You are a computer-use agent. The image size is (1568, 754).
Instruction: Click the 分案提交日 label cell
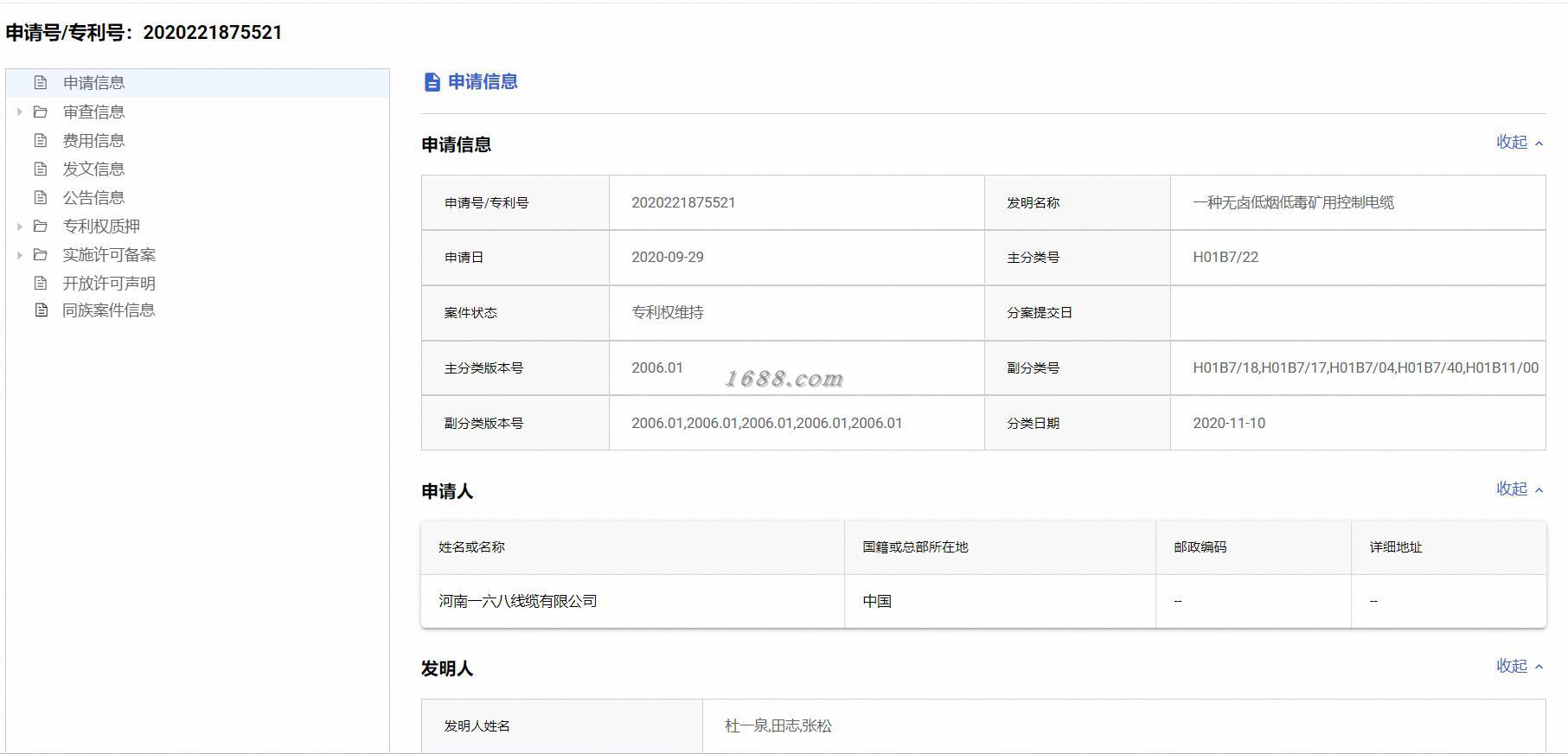tap(1078, 312)
